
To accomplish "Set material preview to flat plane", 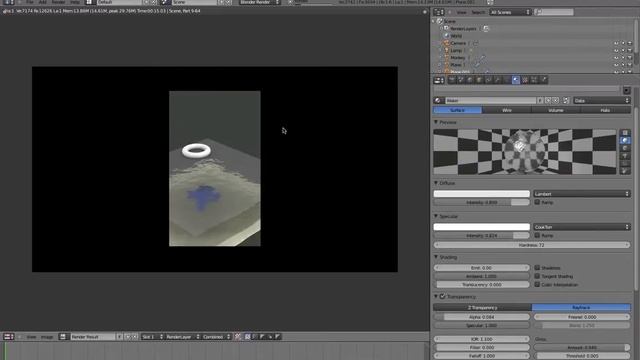I will 625,133.
